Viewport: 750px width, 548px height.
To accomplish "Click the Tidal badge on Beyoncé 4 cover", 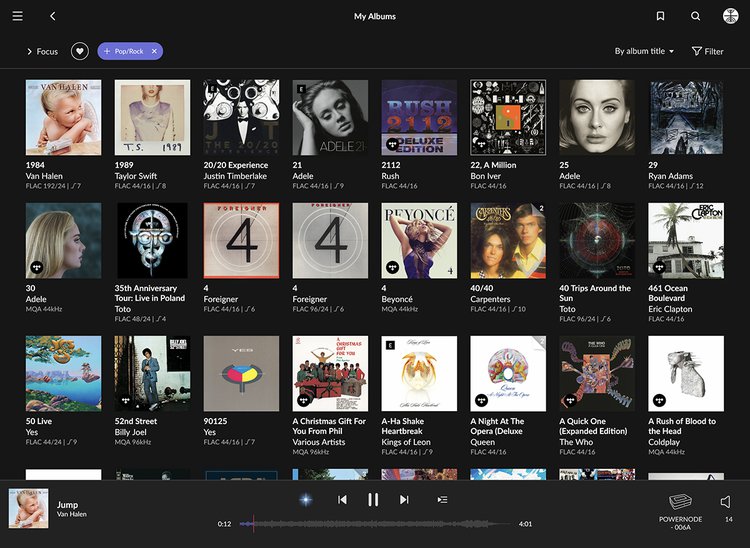I will [x=393, y=267].
